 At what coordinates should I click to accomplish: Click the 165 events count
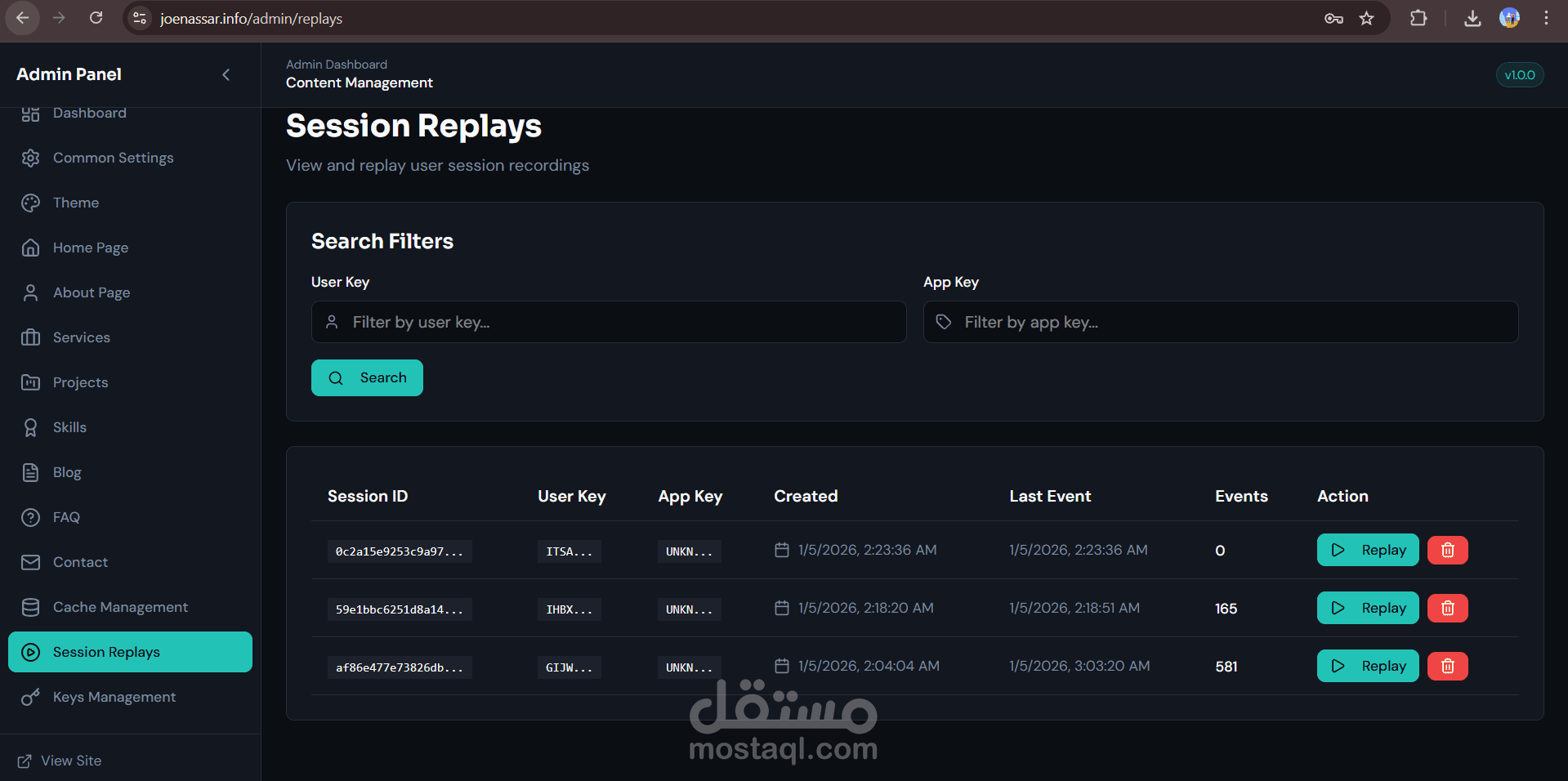pyautogui.click(x=1226, y=609)
